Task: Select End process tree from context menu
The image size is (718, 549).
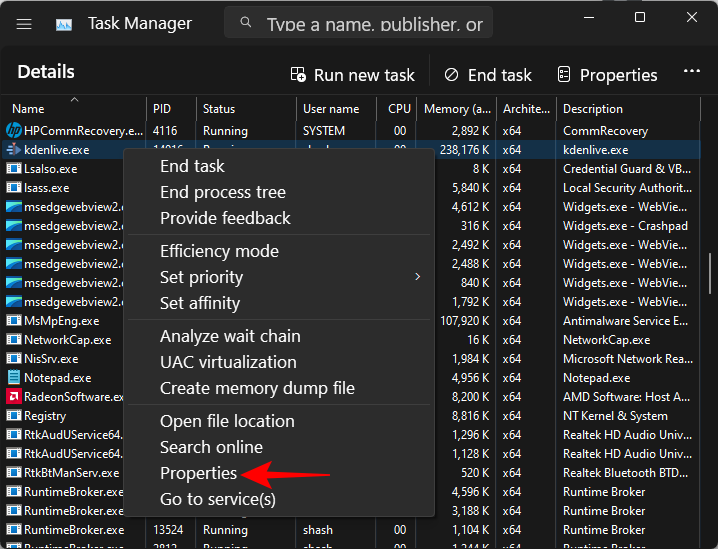Action: click(222, 192)
